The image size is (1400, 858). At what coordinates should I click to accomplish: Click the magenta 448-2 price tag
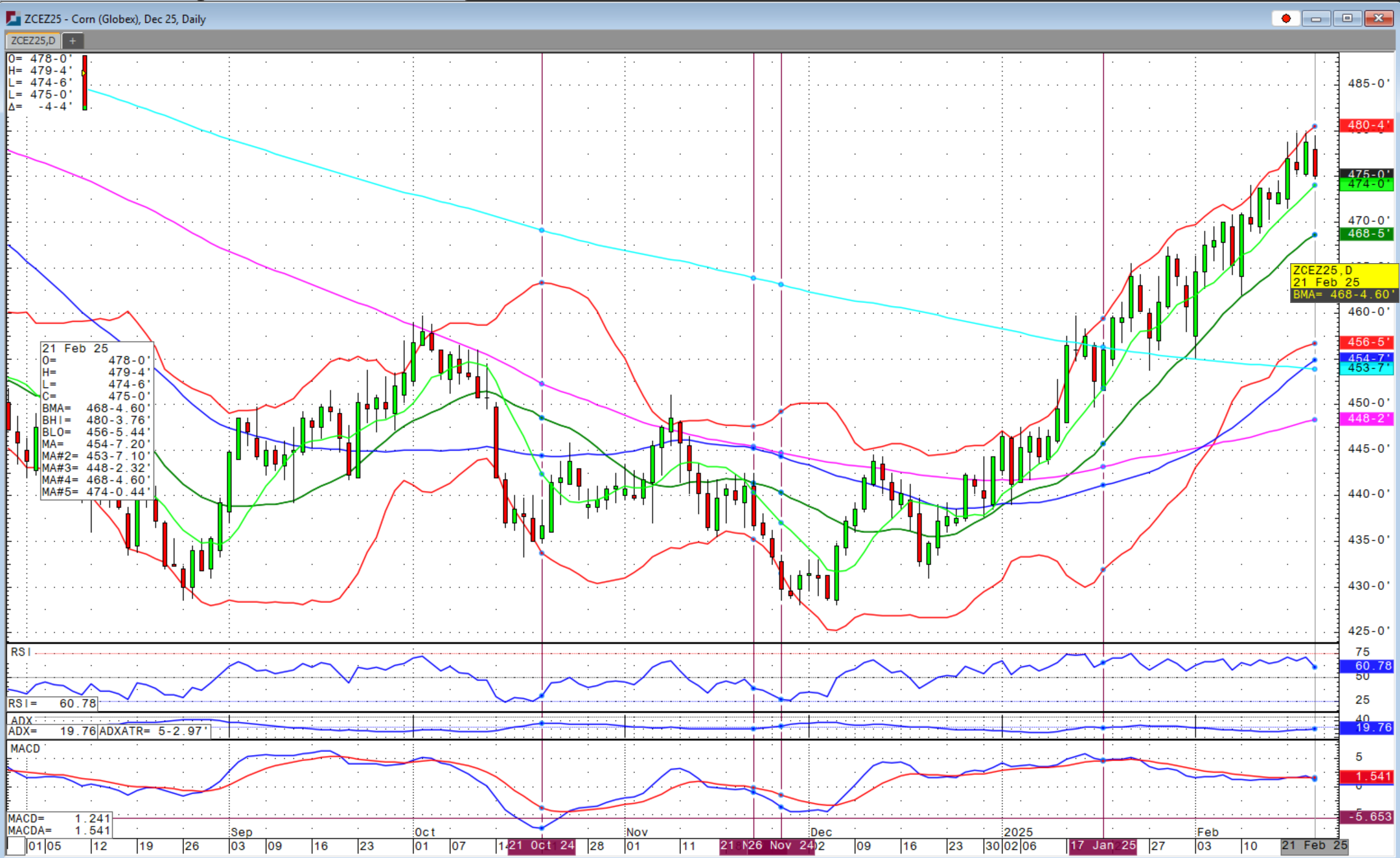(1367, 418)
